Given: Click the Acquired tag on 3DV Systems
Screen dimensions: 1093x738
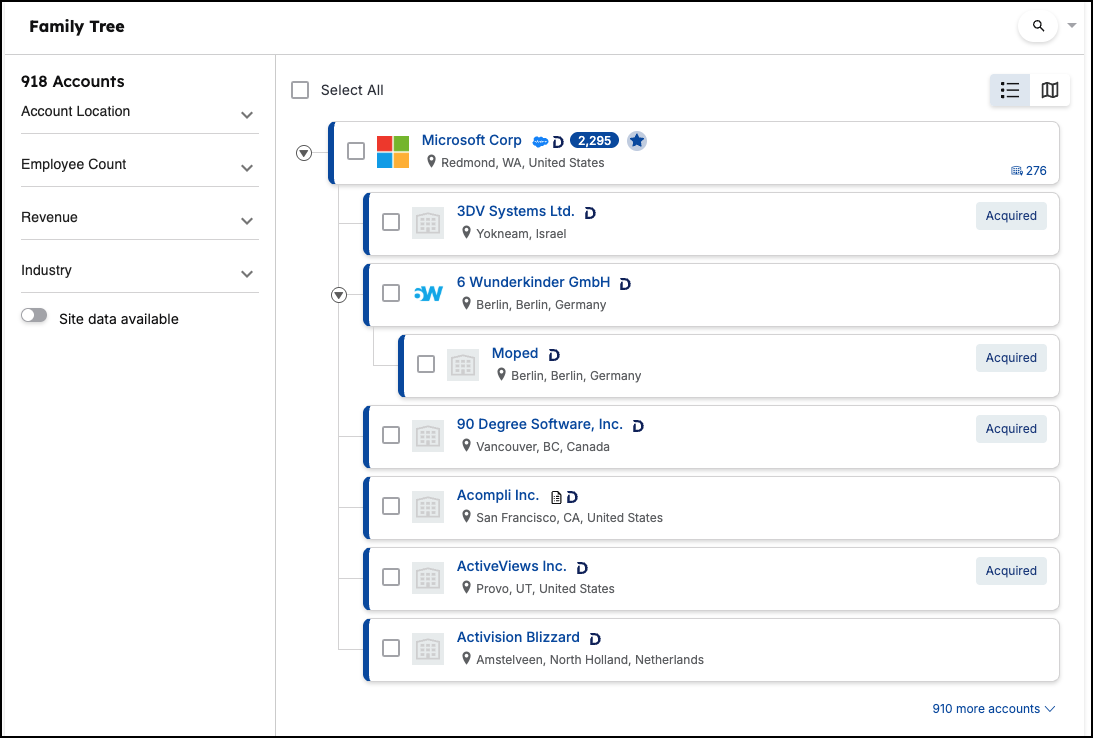Looking at the screenshot, I should pos(1011,216).
